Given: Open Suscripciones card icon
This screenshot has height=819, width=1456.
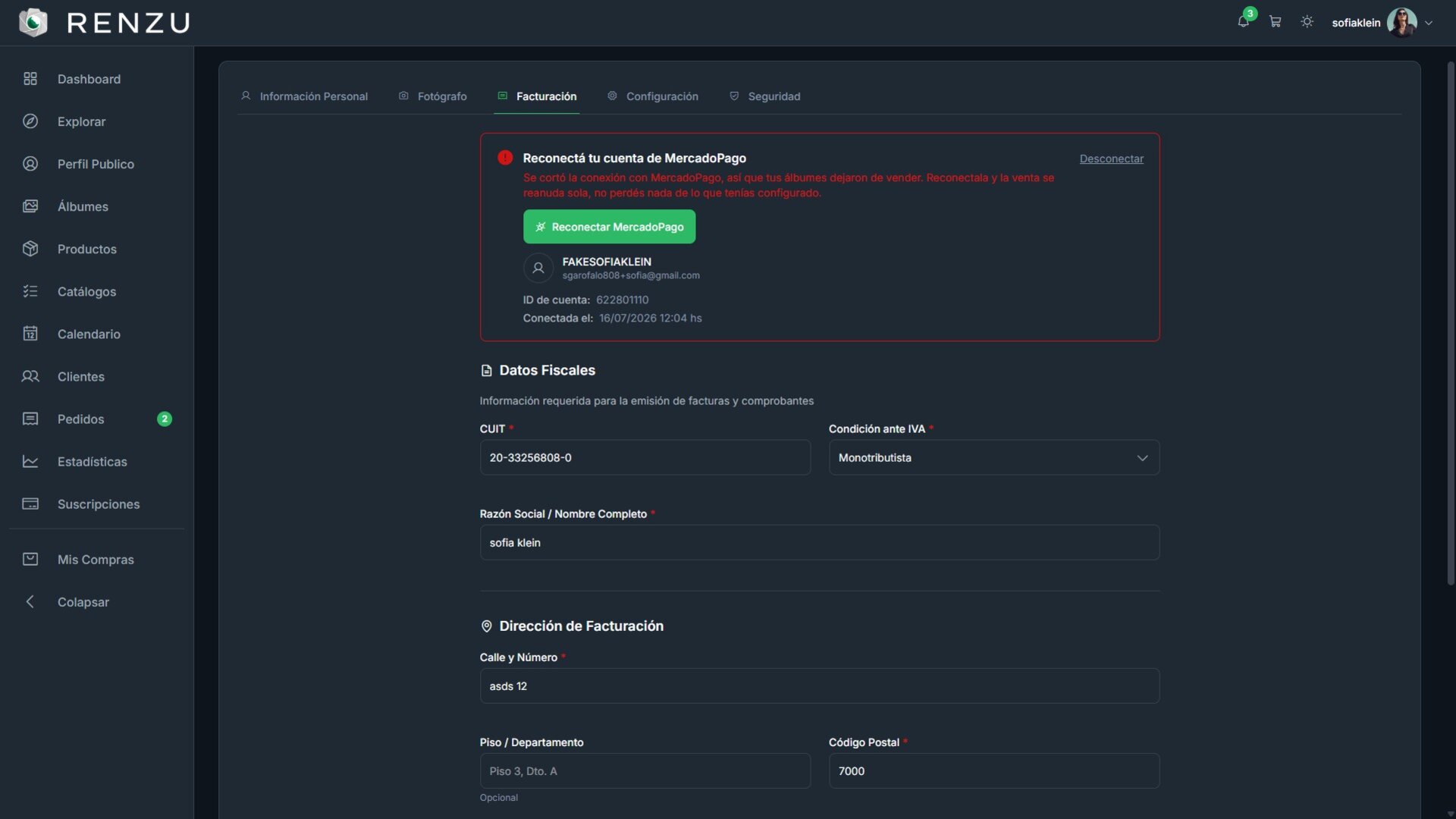Looking at the screenshot, I should [30, 504].
